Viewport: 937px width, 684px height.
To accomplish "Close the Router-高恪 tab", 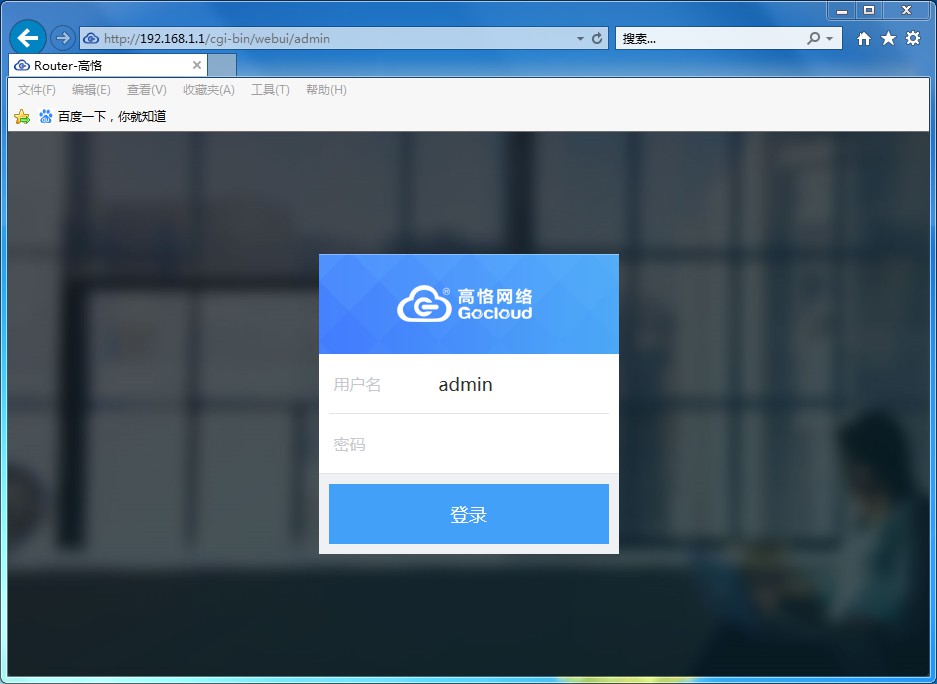I will pyautogui.click(x=197, y=65).
